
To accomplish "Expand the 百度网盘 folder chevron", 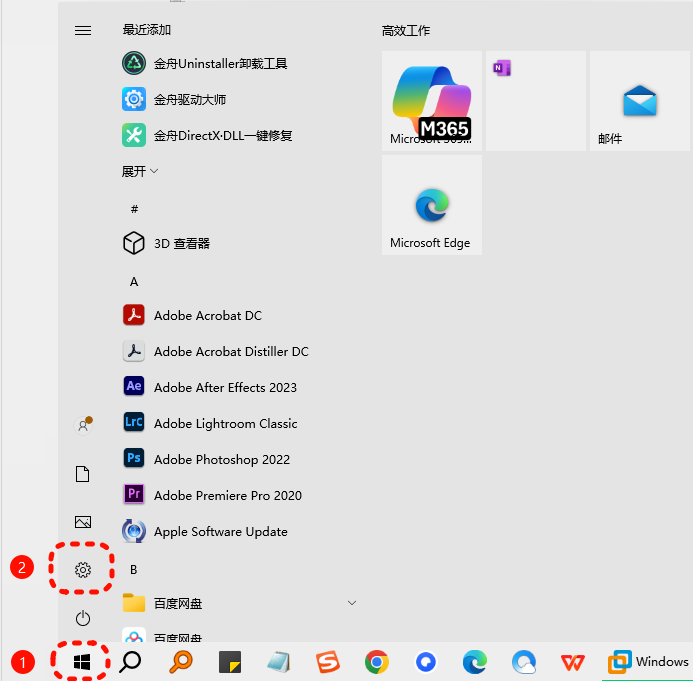I will [x=352, y=603].
